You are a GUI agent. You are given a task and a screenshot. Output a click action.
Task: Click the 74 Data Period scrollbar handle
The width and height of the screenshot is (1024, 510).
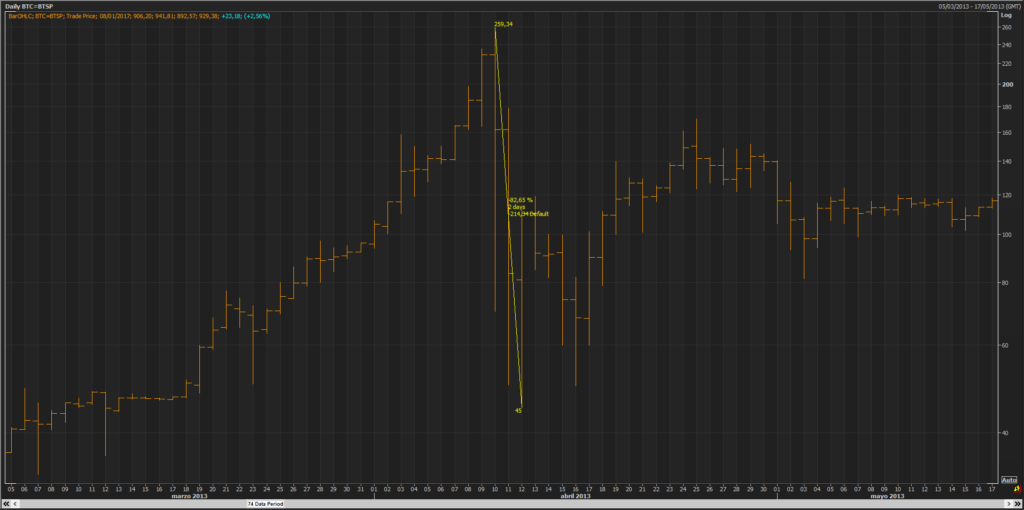point(264,504)
